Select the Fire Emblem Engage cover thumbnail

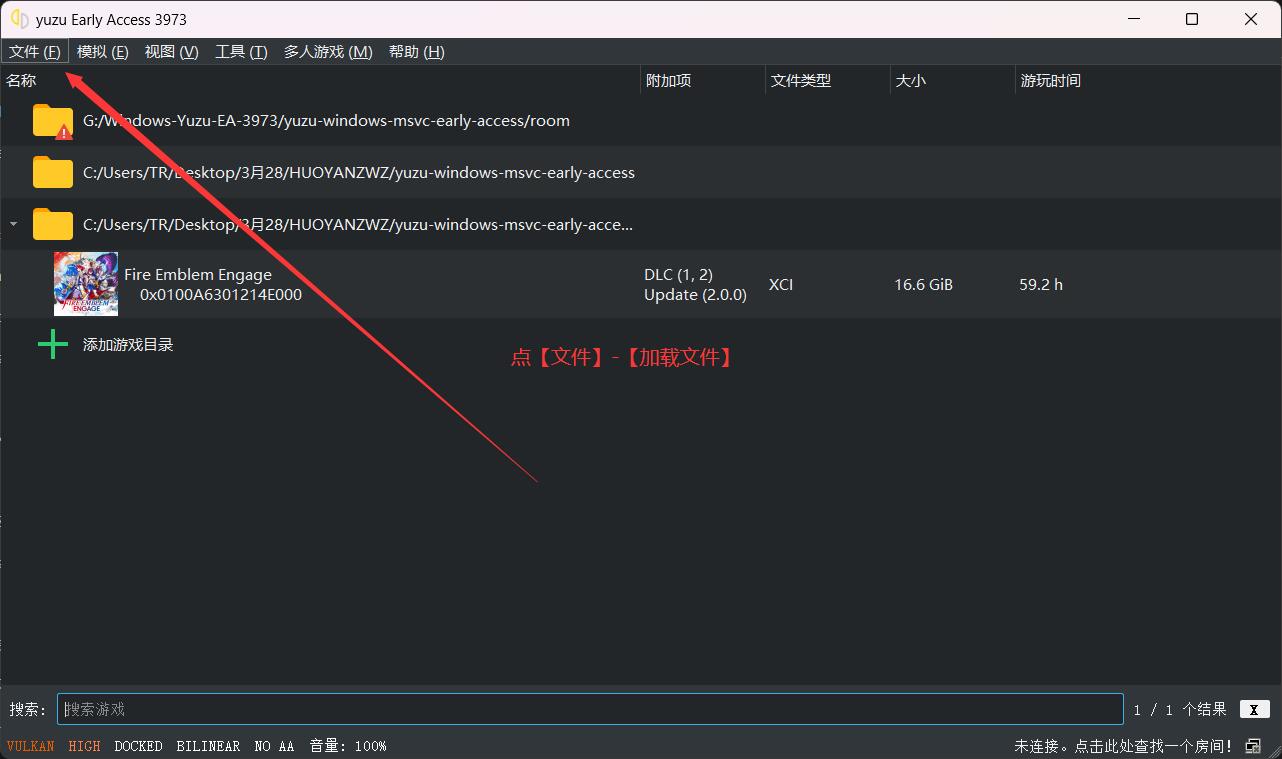(x=86, y=284)
